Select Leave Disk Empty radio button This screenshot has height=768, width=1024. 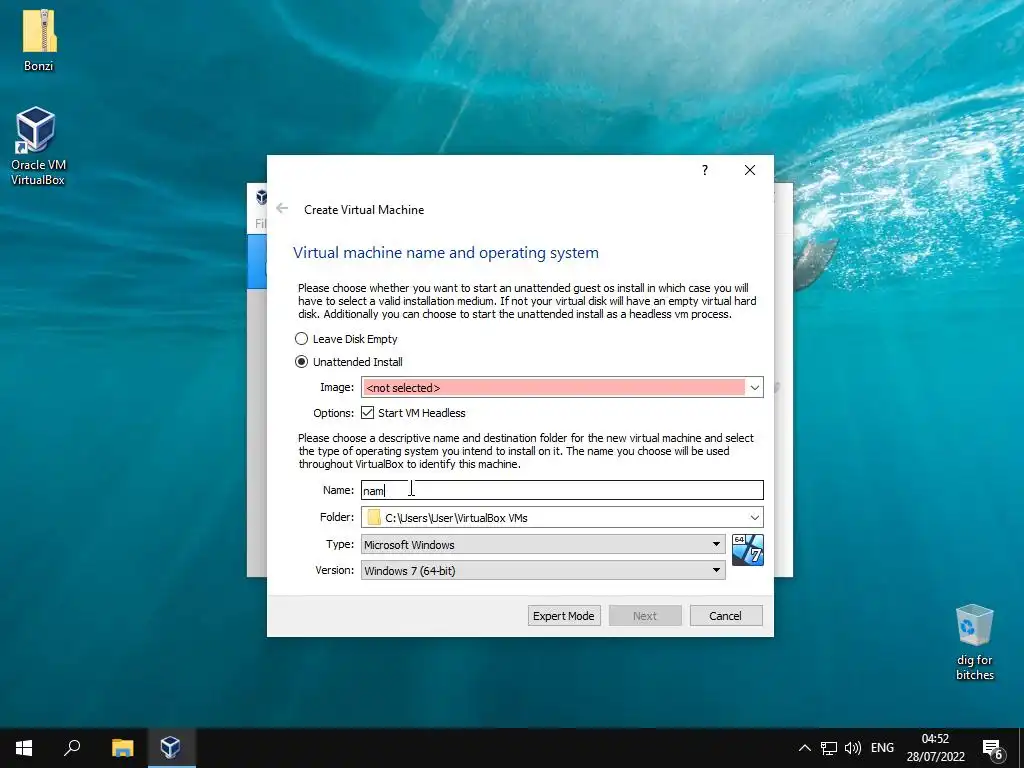tap(301, 339)
